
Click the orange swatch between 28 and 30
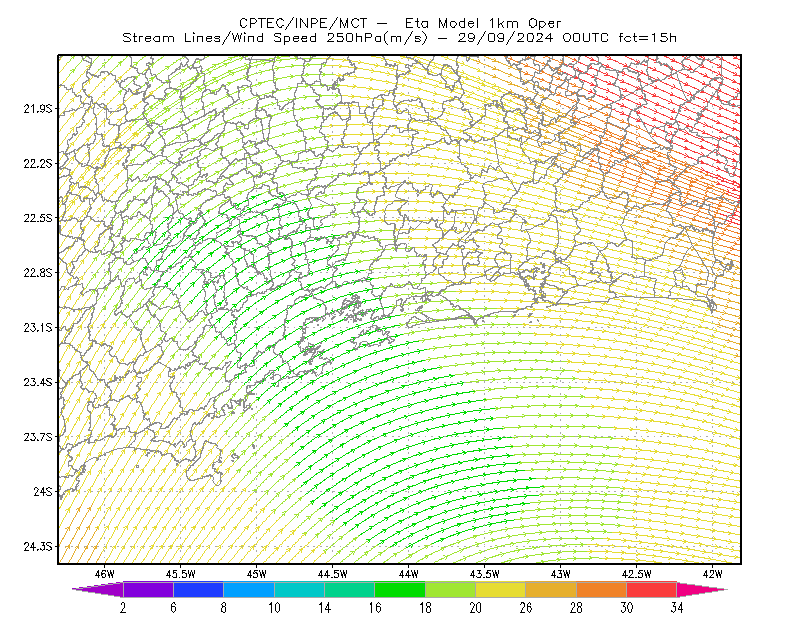click(602, 589)
